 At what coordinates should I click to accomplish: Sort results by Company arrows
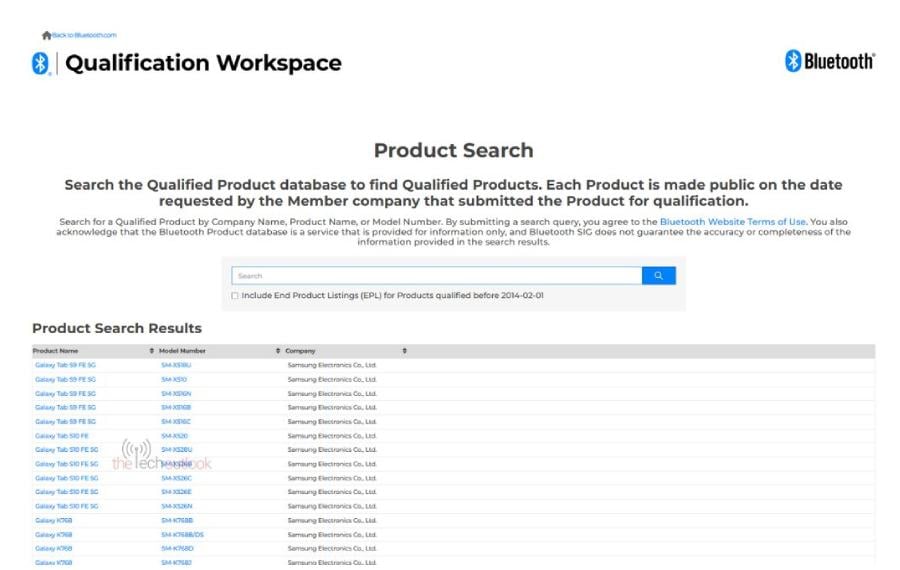(404, 351)
